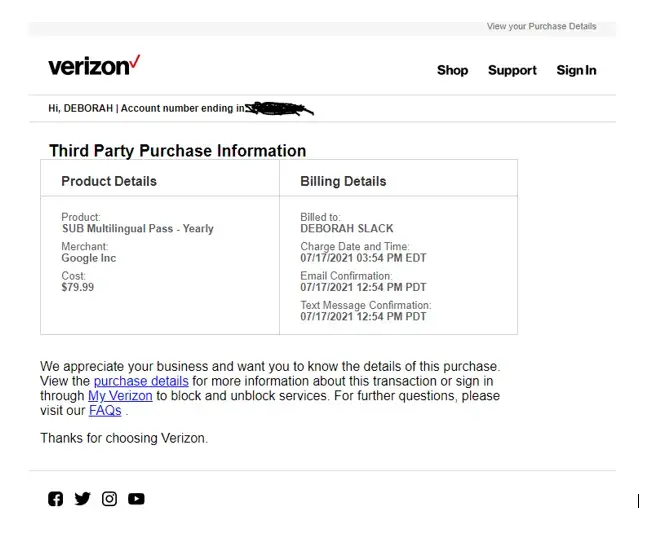Viewport: 661px width, 545px height.
Task: Open "View your Purchase Details" at top
Action: (x=541, y=26)
